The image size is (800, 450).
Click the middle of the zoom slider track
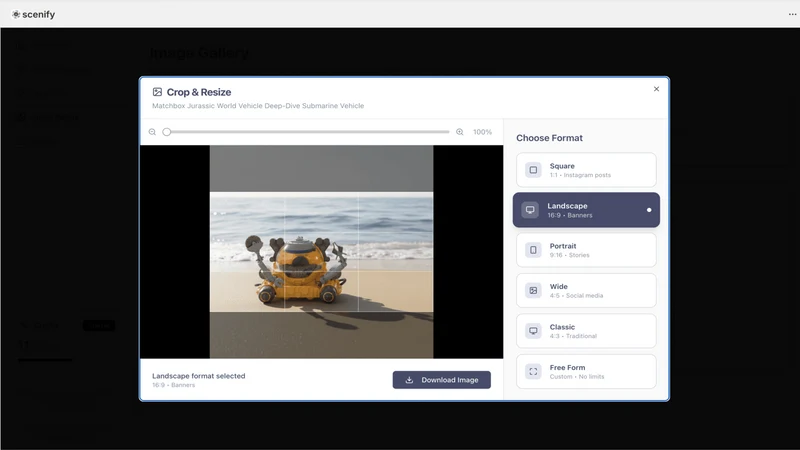coord(306,132)
